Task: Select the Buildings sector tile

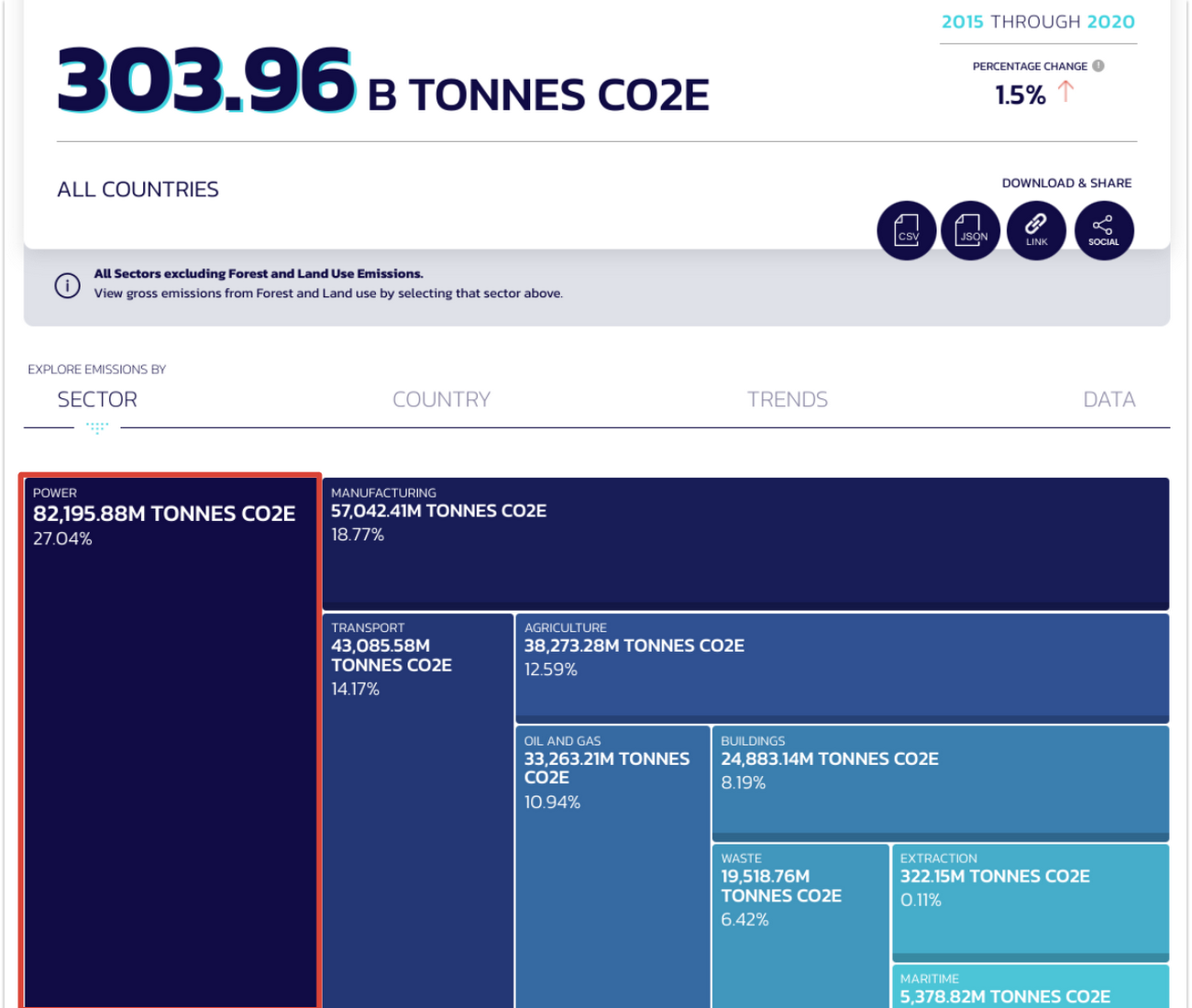Action: point(941,783)
